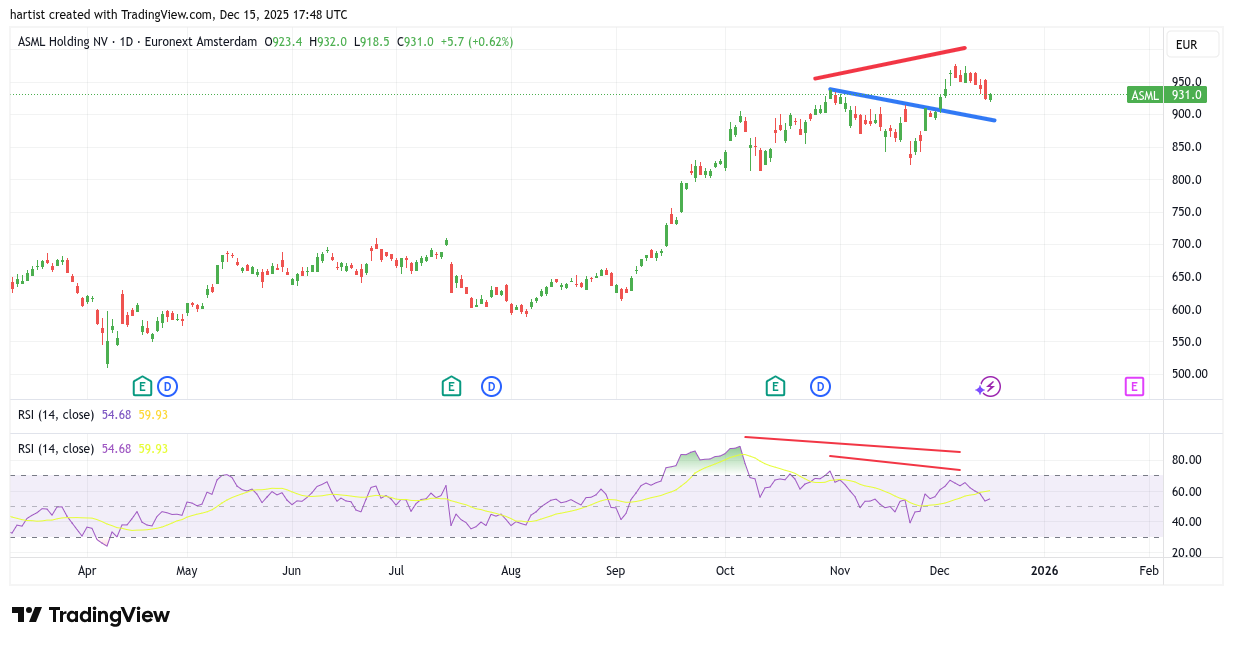The width and height of the screenshot is (1233, 645).
Task: Open the earnings marker in mid-July
Action: (451, 386)
